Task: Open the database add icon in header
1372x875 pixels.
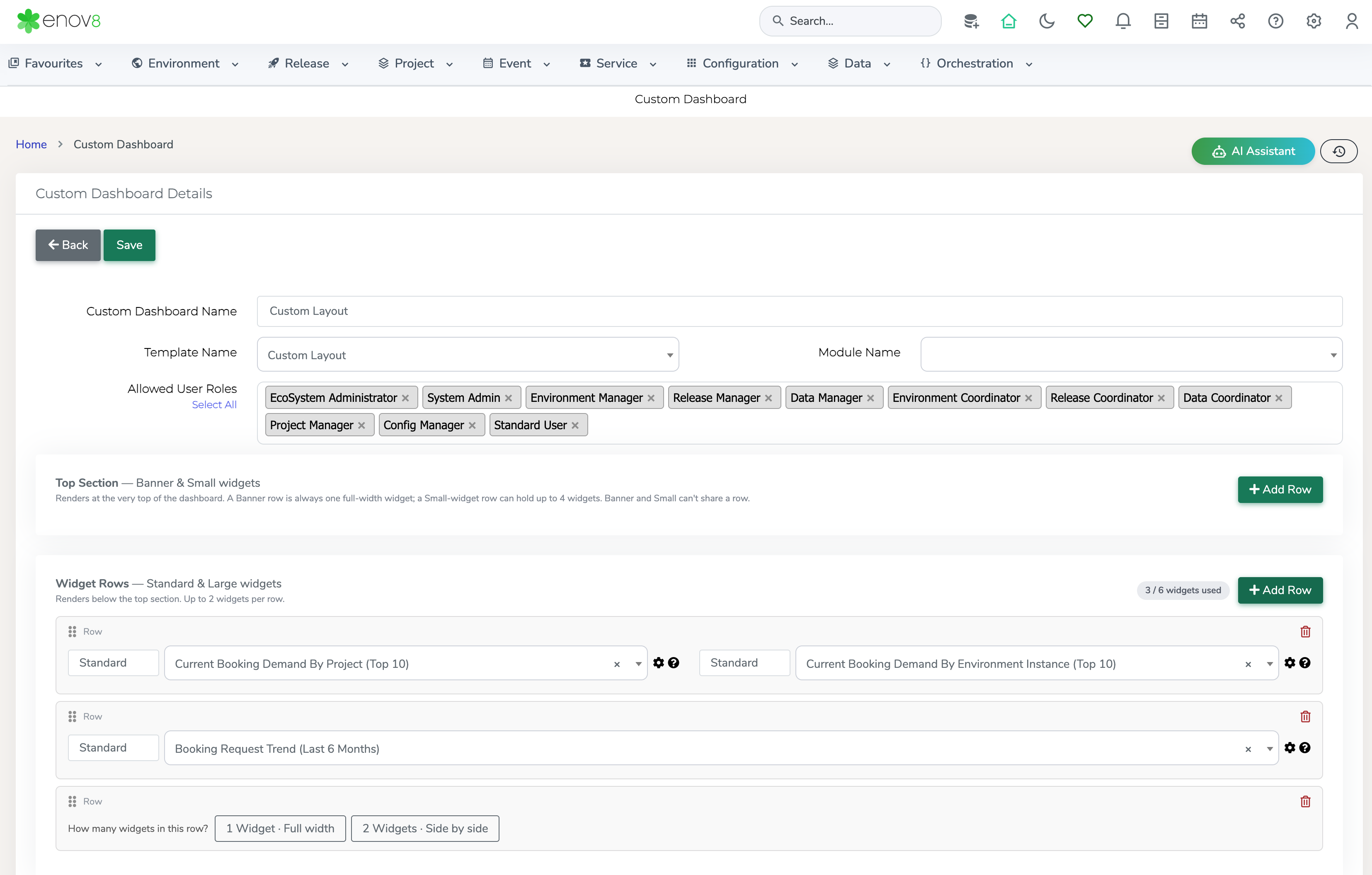Action: (971, 21)
